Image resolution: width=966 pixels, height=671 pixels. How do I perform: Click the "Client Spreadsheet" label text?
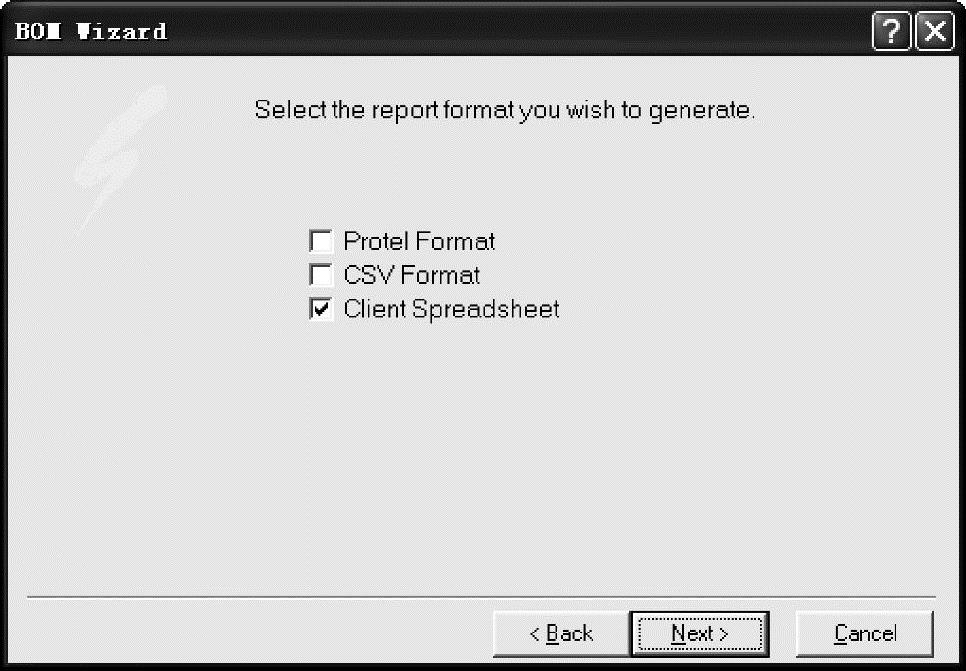pos(451,310)
